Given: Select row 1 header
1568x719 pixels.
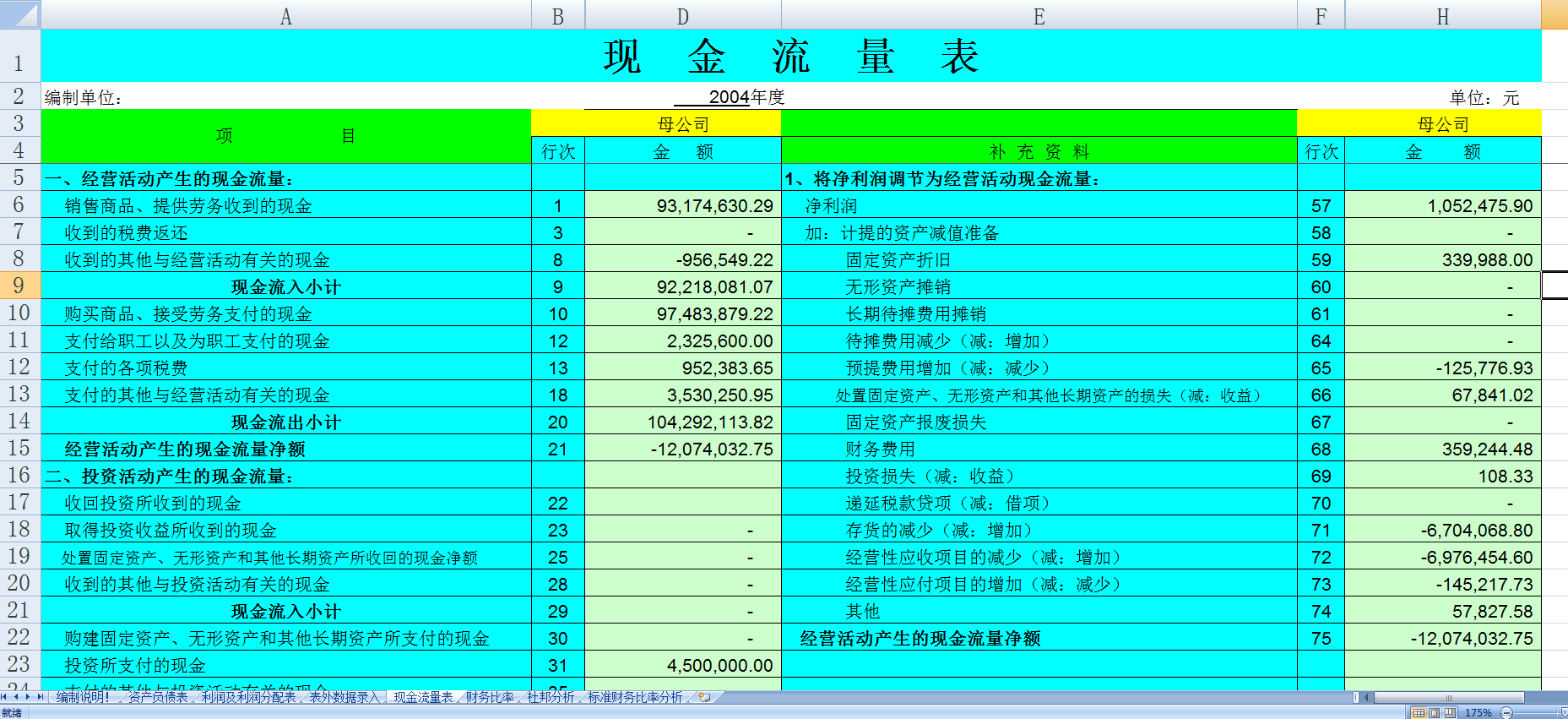Looking at the screenshot, I should pyautogui.click(x=19, y=56).
